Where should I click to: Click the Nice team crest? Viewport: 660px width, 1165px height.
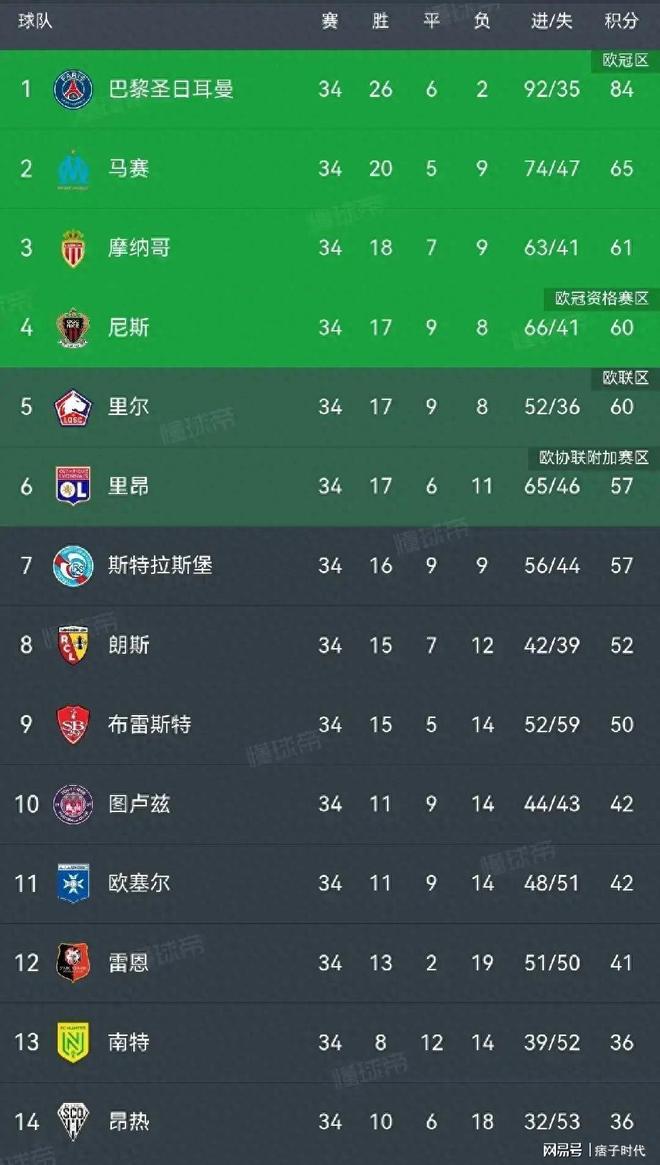pos(72,327)
